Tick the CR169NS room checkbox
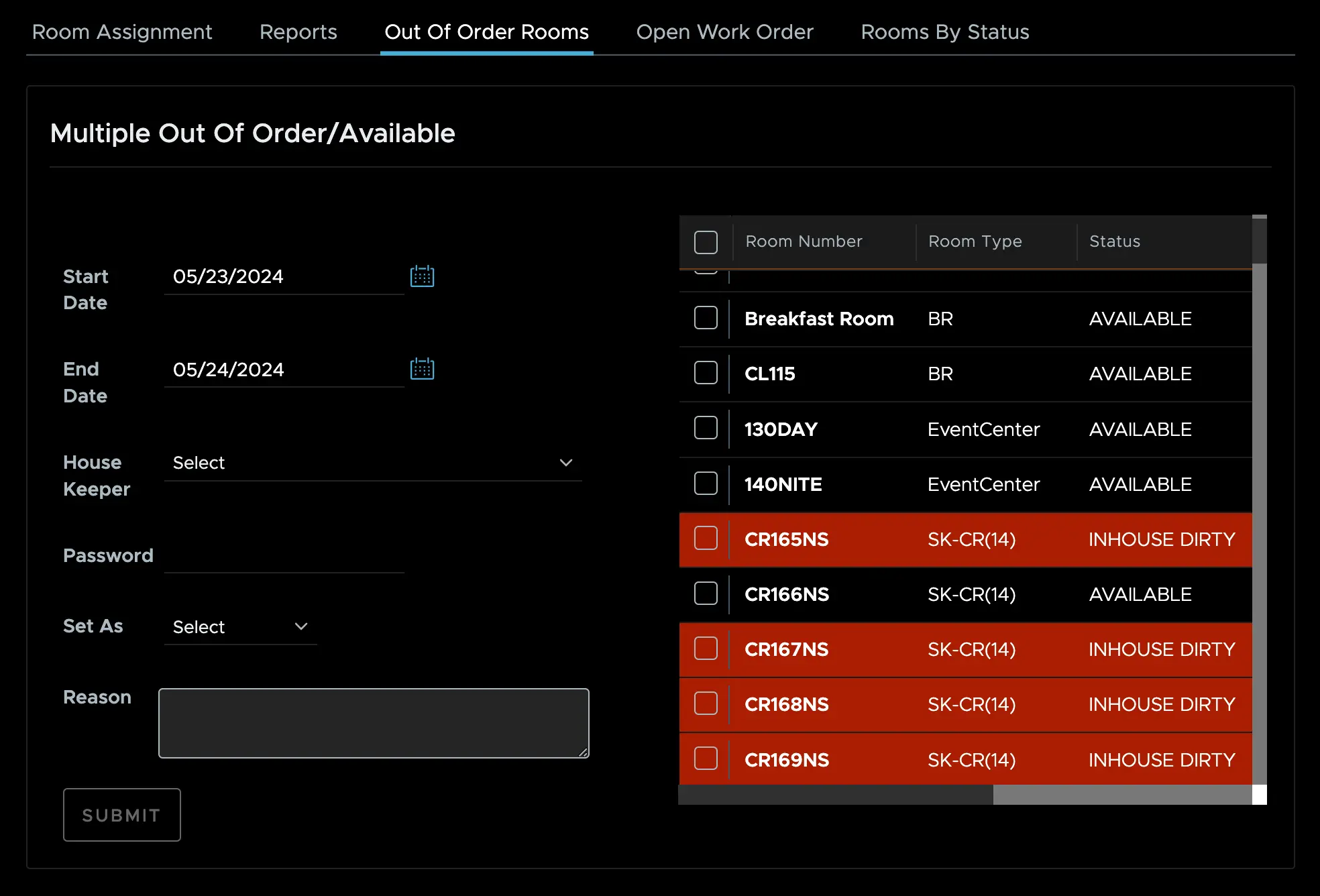The height and width of the screenshot is (896, 1320). click(x=706, y=759)
